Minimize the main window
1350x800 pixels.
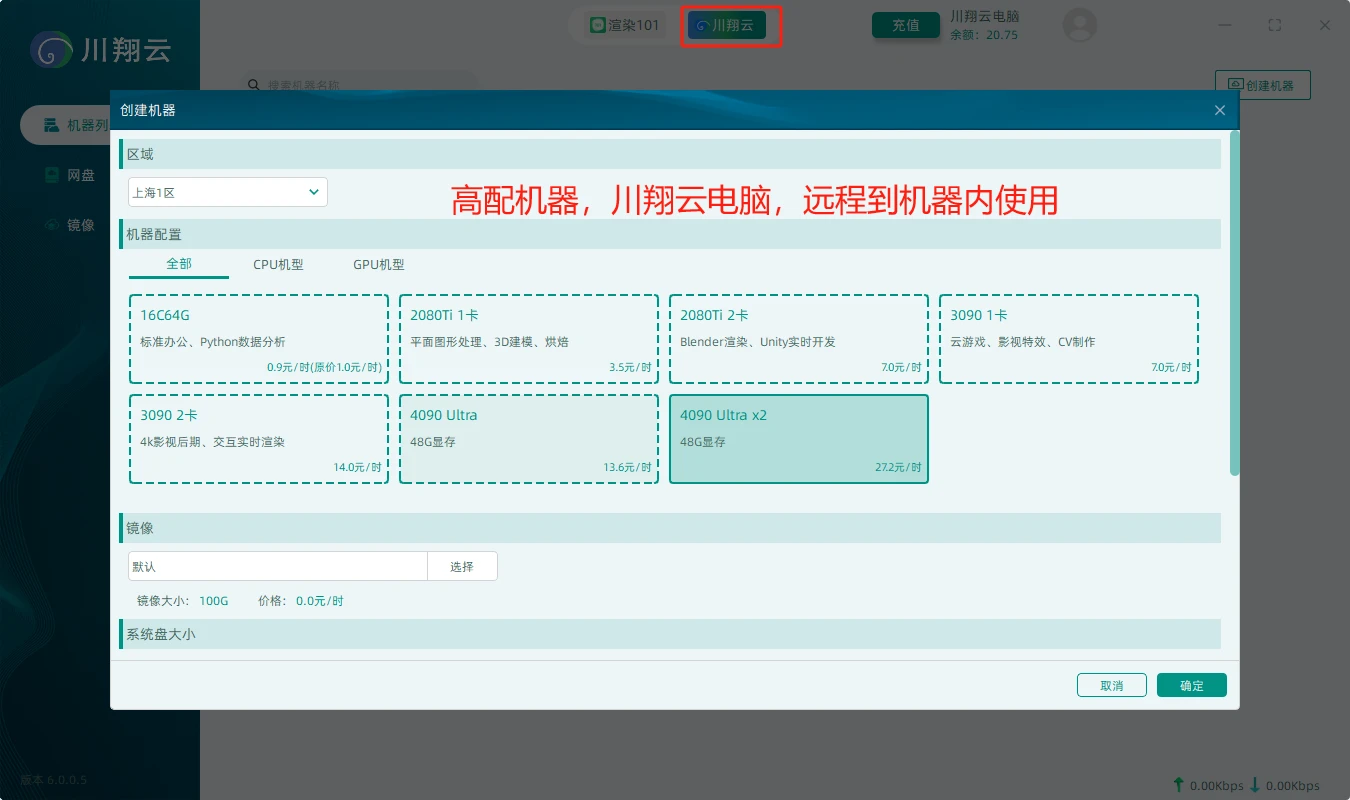pyautogui.click(x=1227, y=25)
